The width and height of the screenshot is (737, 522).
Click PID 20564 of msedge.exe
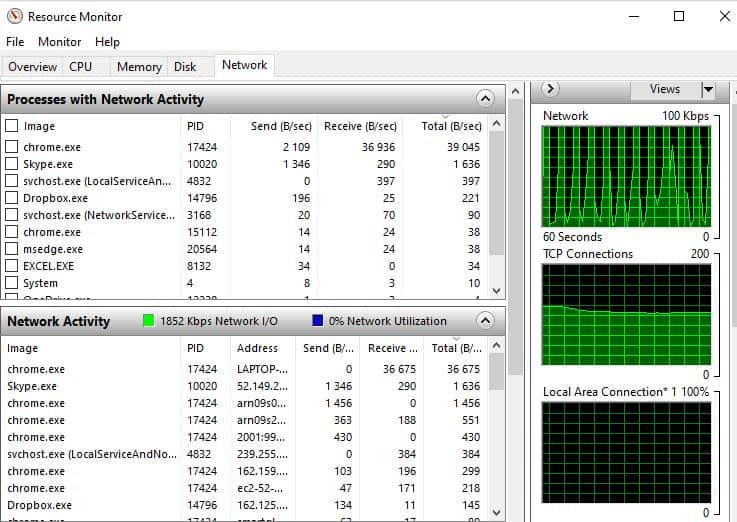202,249
